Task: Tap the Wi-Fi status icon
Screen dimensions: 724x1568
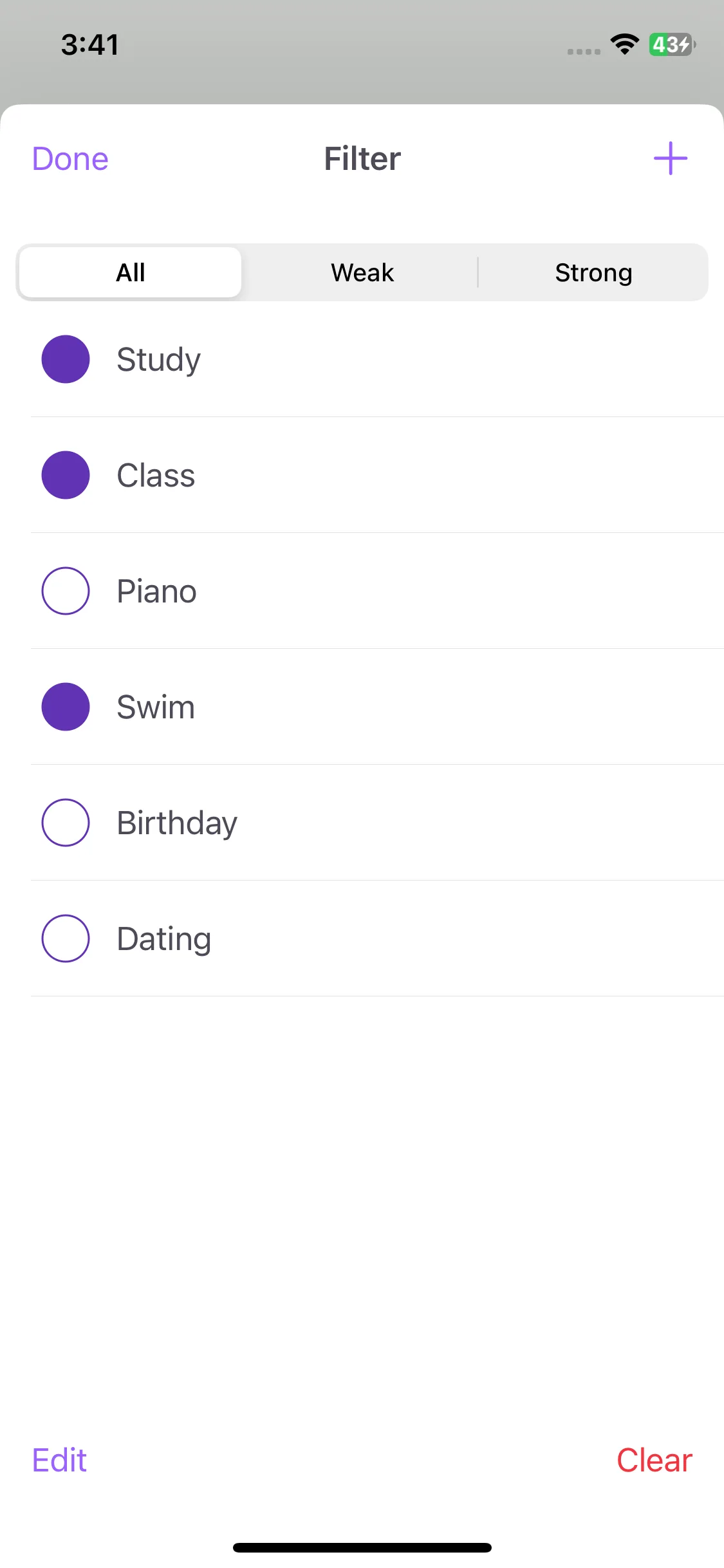Action: pyautogui.click(x=624, y=44)
